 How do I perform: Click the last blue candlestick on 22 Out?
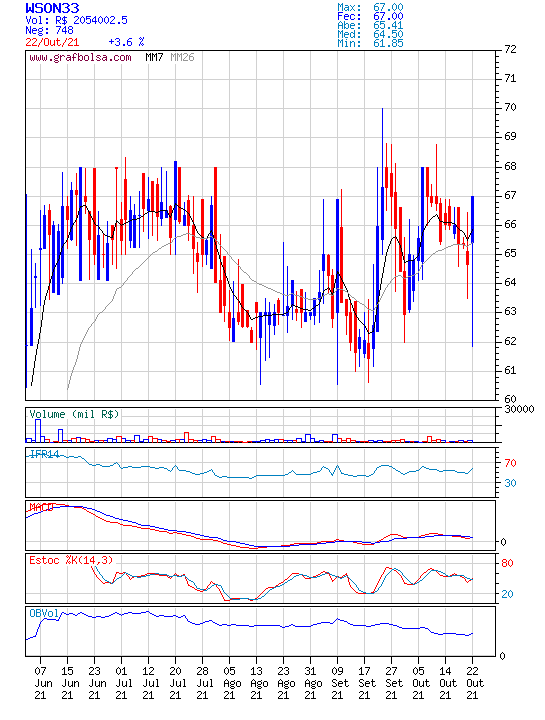click(x=472, y=219)
